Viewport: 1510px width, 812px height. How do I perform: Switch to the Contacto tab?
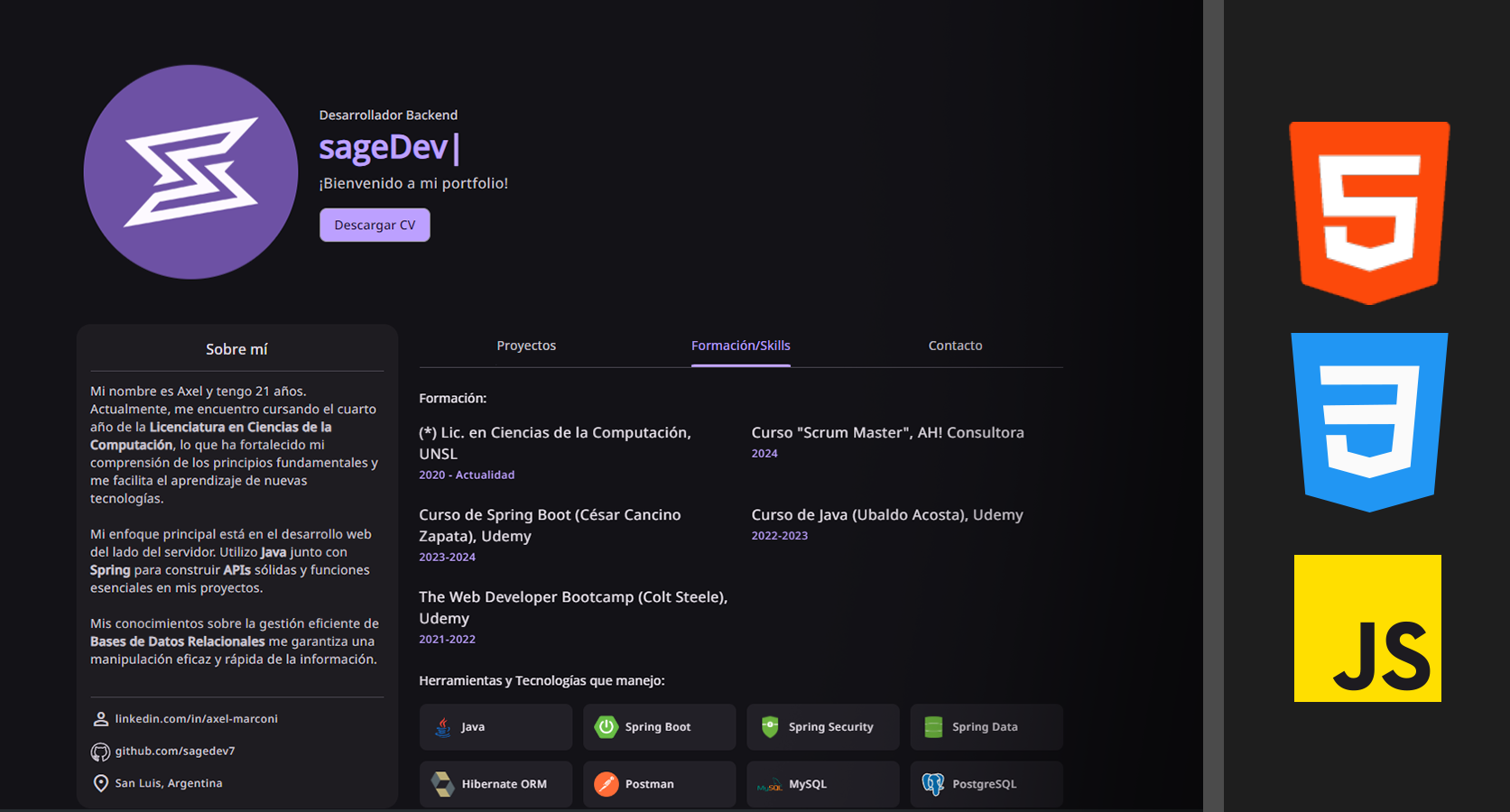pos(955,346)
